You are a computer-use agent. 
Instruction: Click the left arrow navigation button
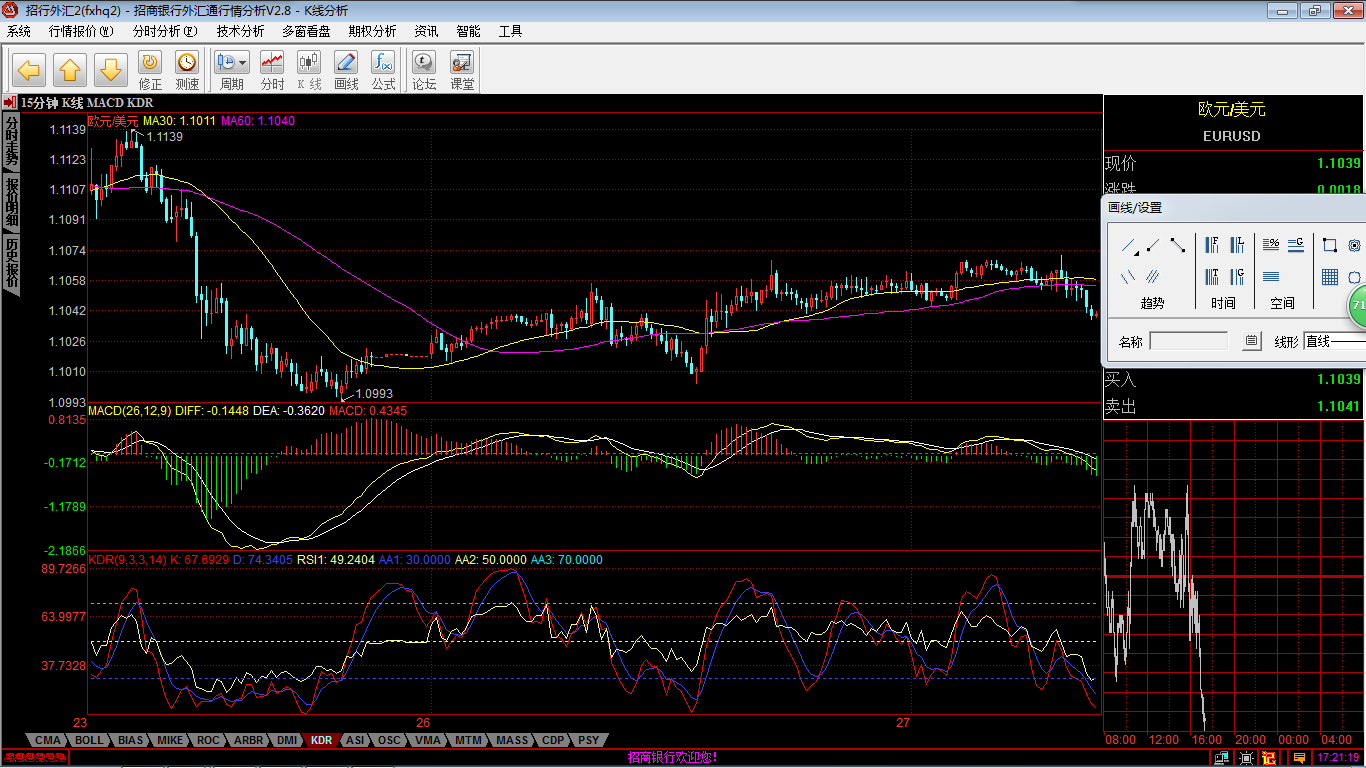[29, 70]
